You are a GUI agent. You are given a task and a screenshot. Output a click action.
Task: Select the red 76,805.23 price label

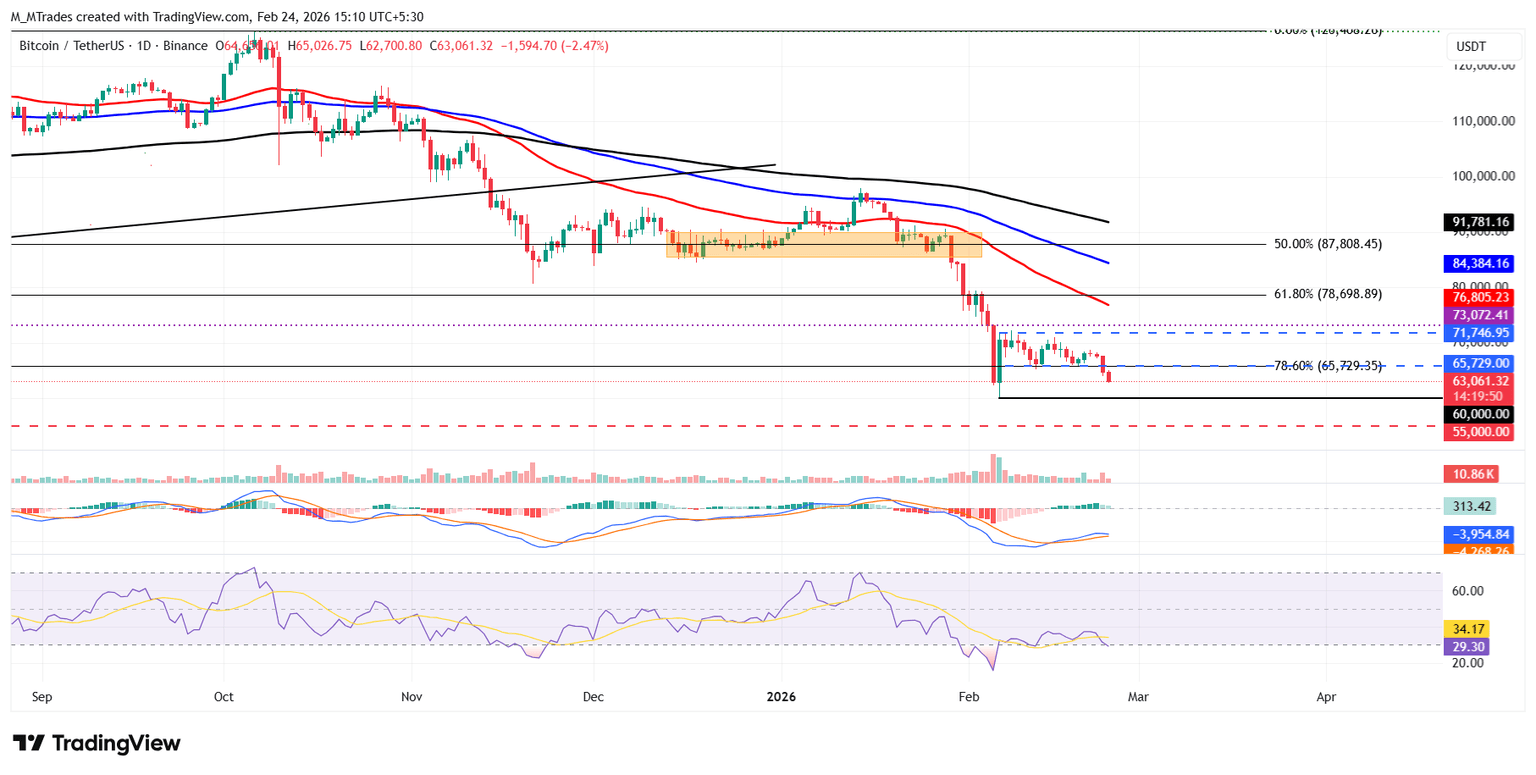[x=1477, y=297]
